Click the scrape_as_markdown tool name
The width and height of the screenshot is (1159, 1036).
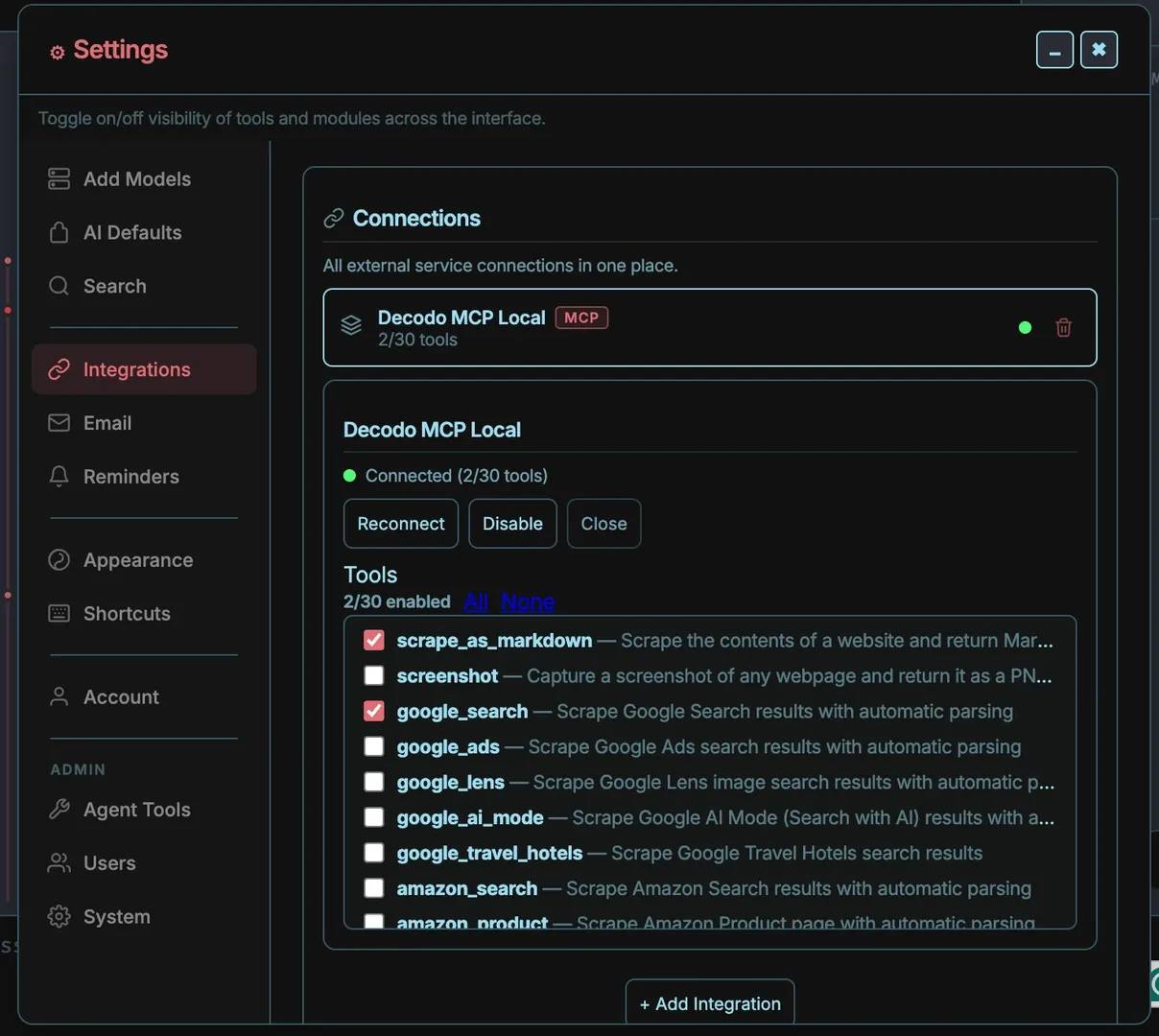pos(494,640)
